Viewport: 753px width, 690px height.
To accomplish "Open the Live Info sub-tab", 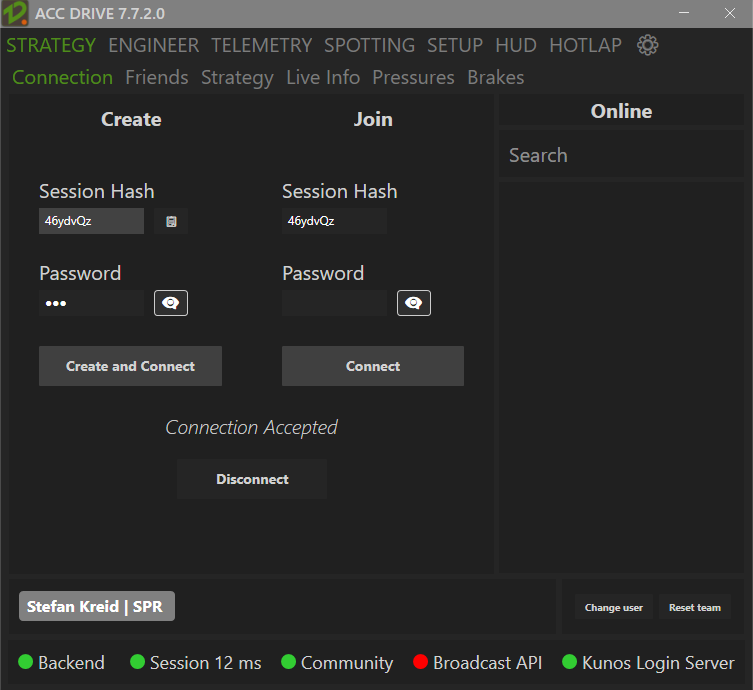I will 323,78.
